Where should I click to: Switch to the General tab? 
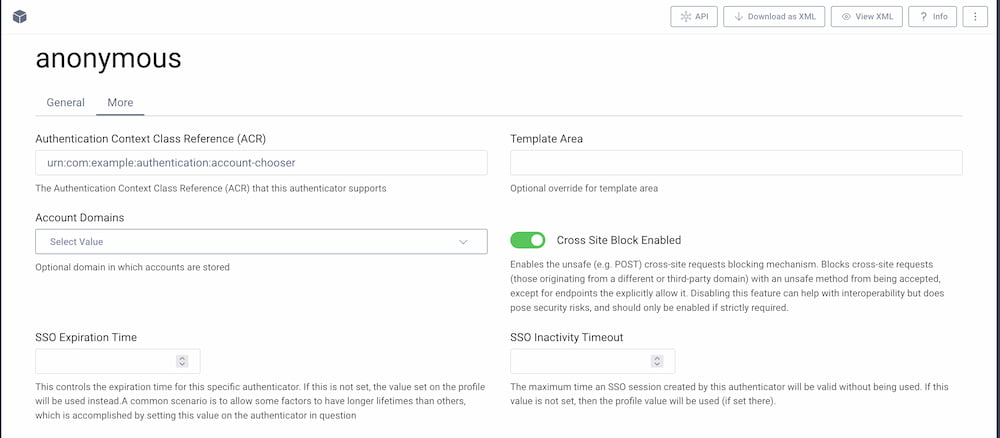(x=65, y=103)
